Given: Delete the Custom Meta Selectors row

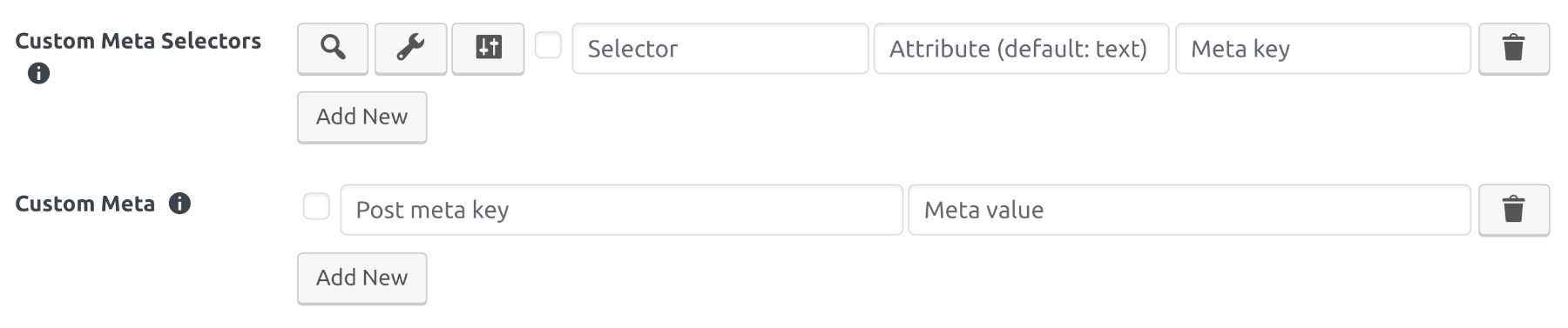Looking at the screenshot, I should [1514, 48].
